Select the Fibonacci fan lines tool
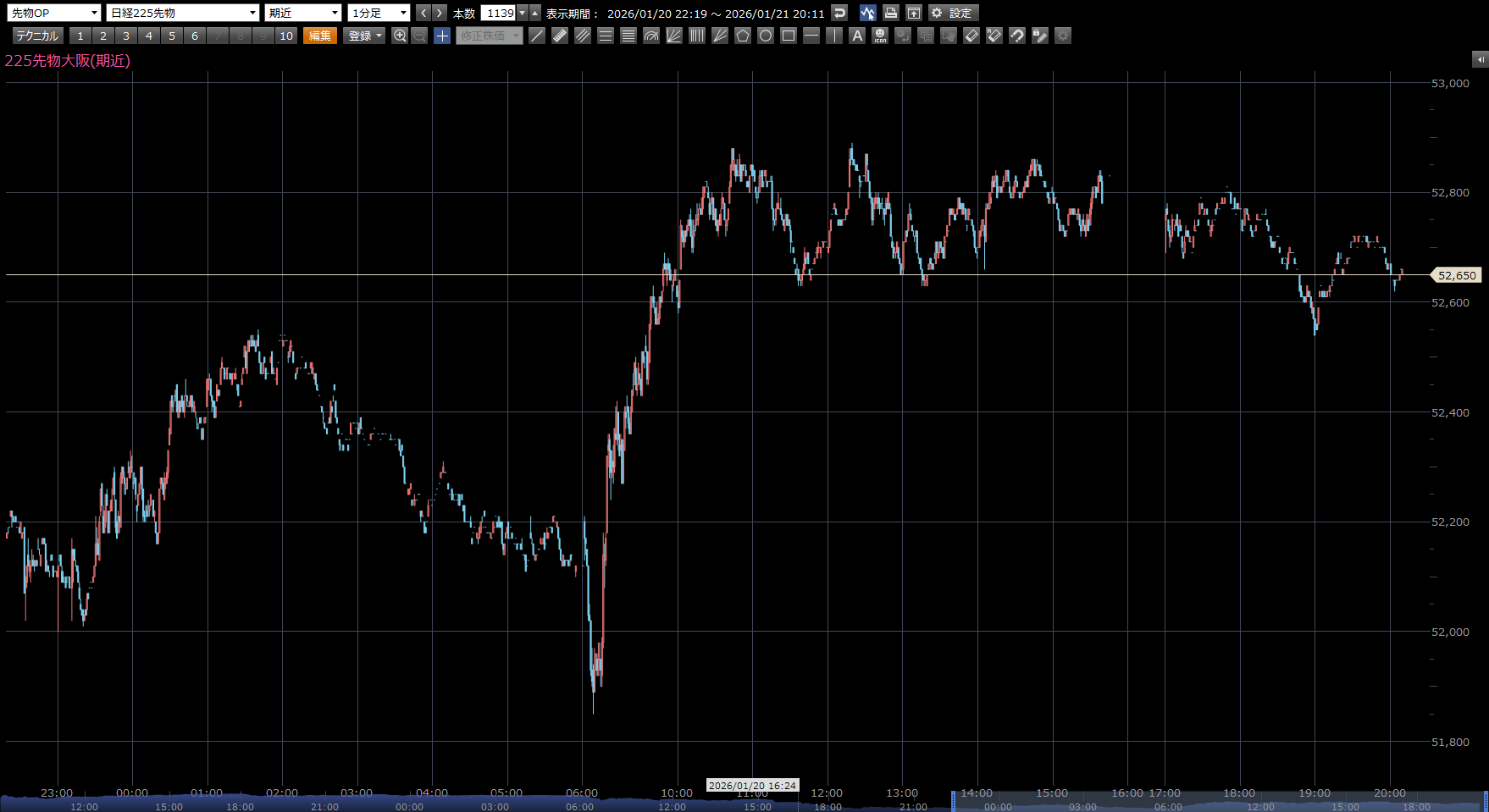This screenshot has height=812, width=1489. pyautogui.click(x=674, y=36)
